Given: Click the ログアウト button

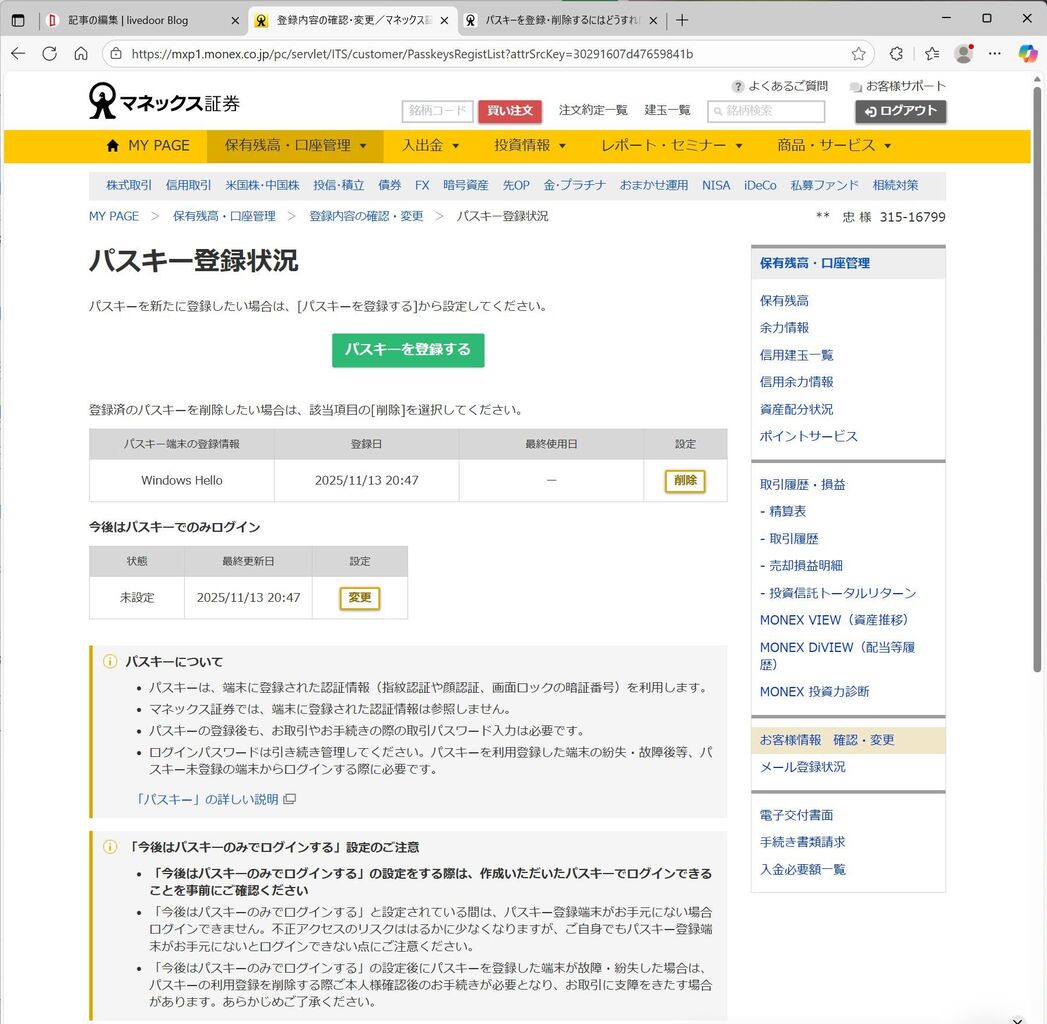Looking at the screenshot, I should pos(901,111).
